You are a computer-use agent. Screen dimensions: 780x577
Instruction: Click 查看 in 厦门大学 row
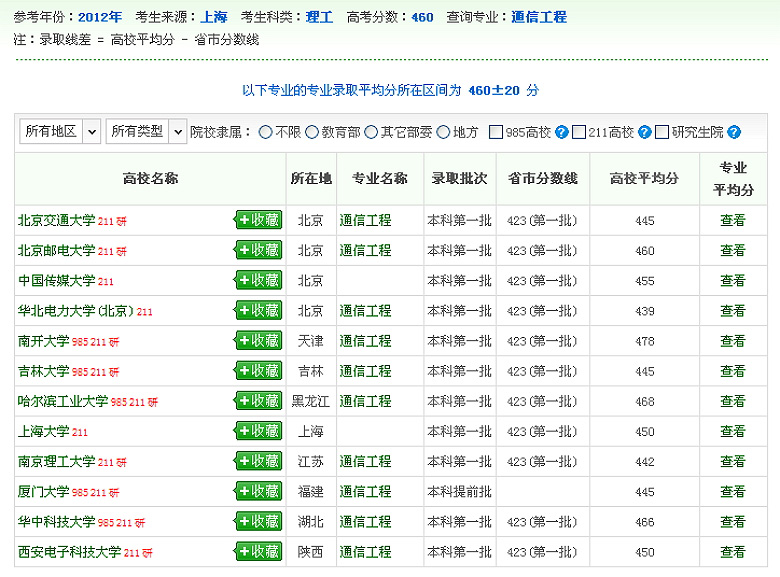click(733, 492)
